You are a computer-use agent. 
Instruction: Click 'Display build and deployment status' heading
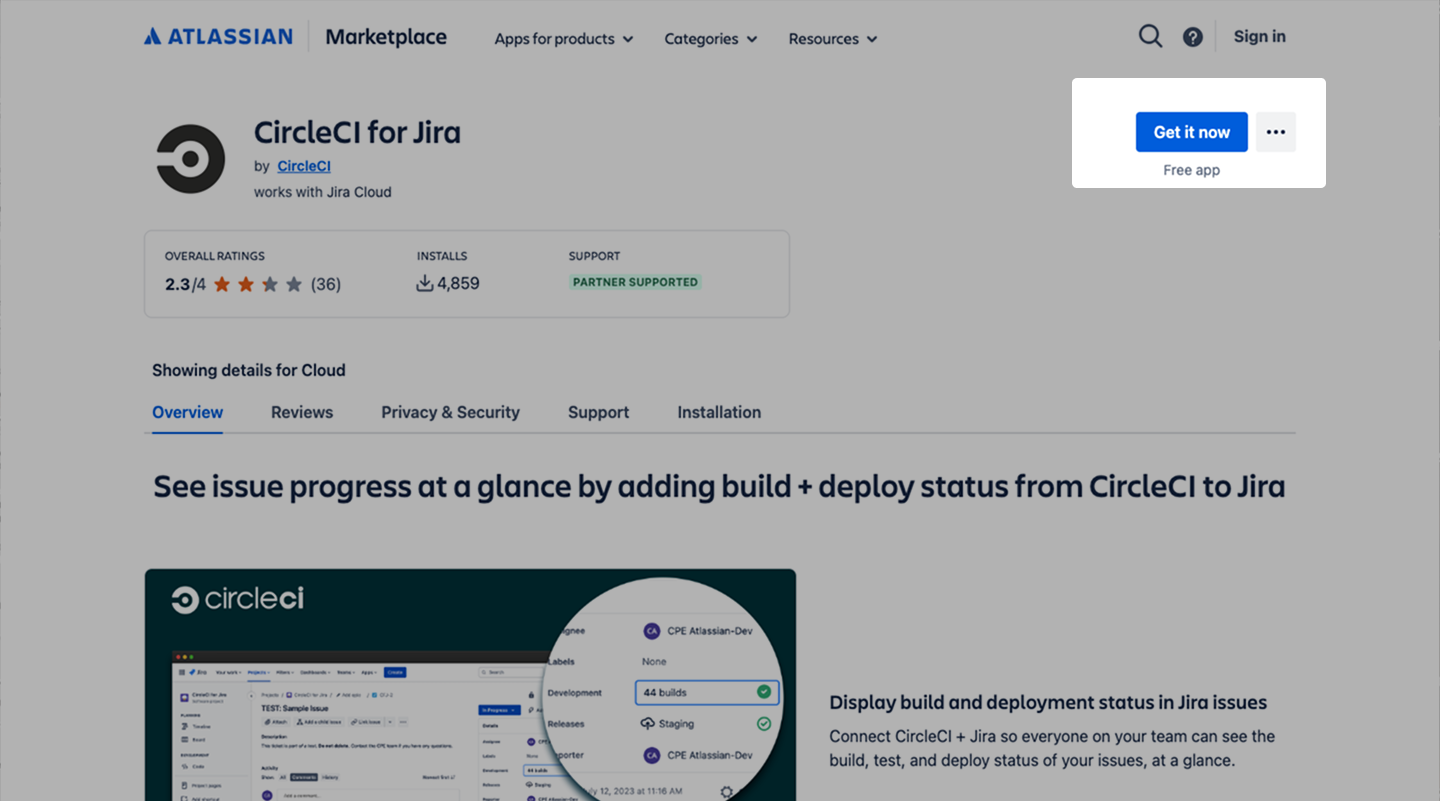[x=1048, y=702]
